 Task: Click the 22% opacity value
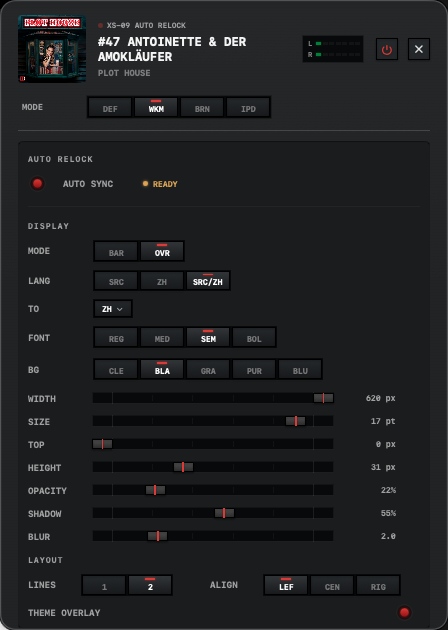pyautogui.click(x=388, y=490)
